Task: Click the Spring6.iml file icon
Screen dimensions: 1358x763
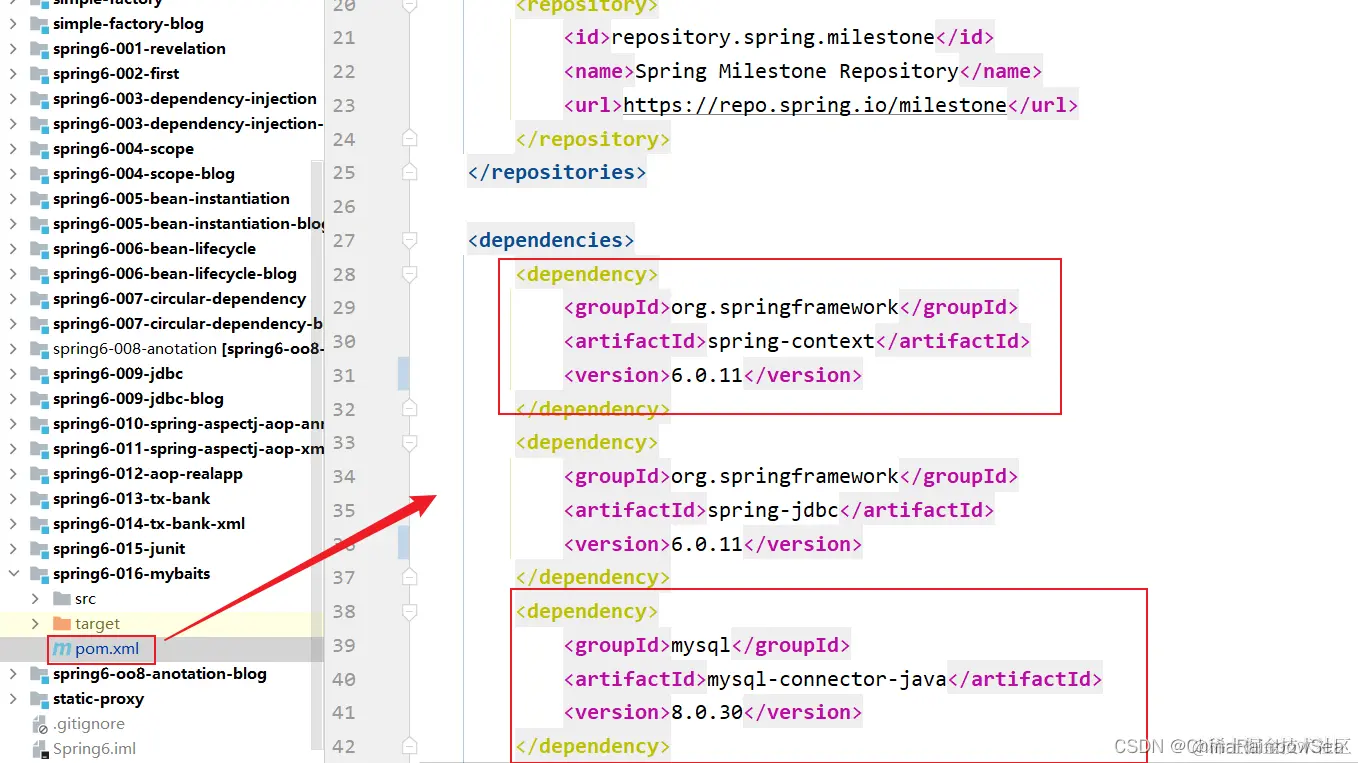Action: (x=39, y=748)
